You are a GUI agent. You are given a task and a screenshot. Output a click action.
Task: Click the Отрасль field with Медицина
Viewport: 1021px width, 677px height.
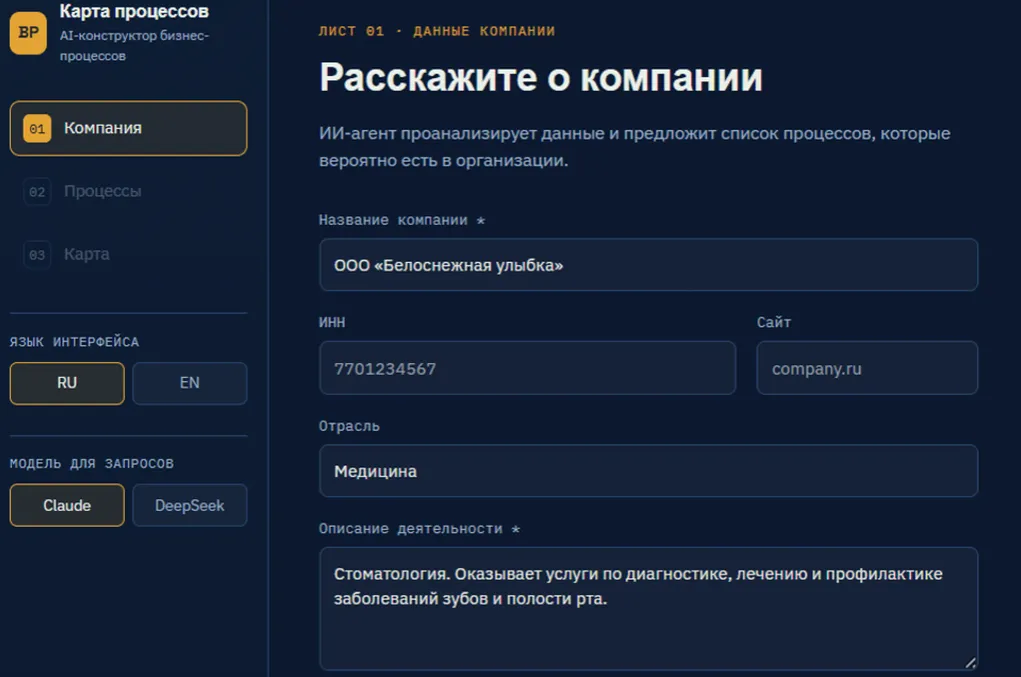point(649,471)
